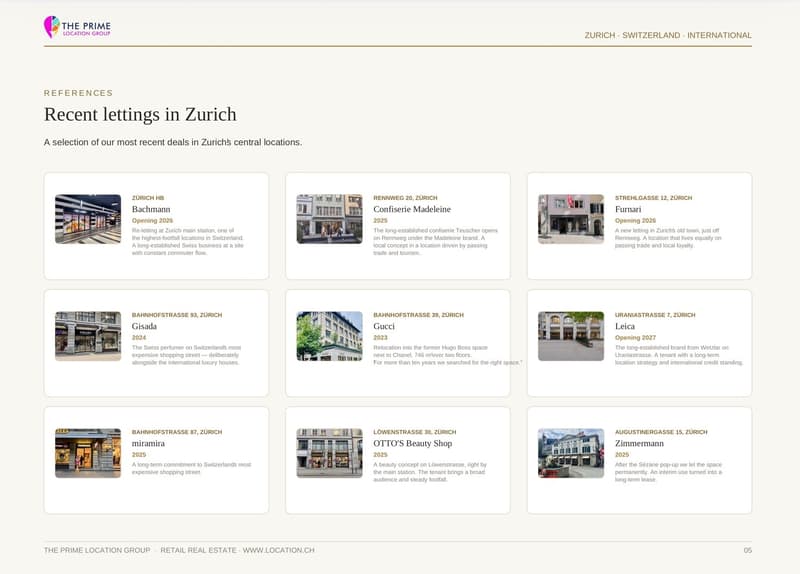The width and height of the screenshot is (800, 574).
Task: Click the REFERENCES section label
Action: click(79, 93)
